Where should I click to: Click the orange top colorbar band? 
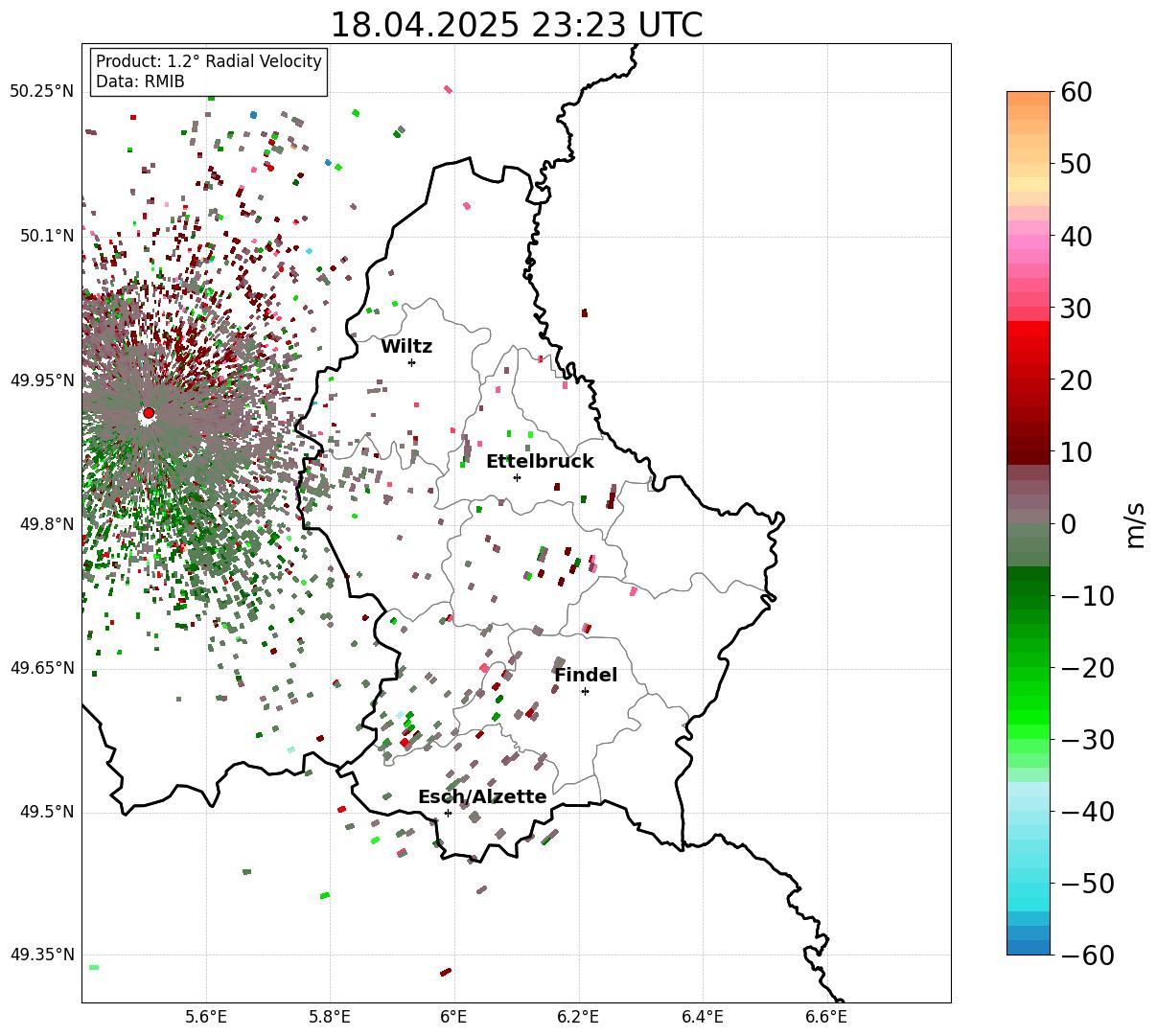click(1029, 99)
